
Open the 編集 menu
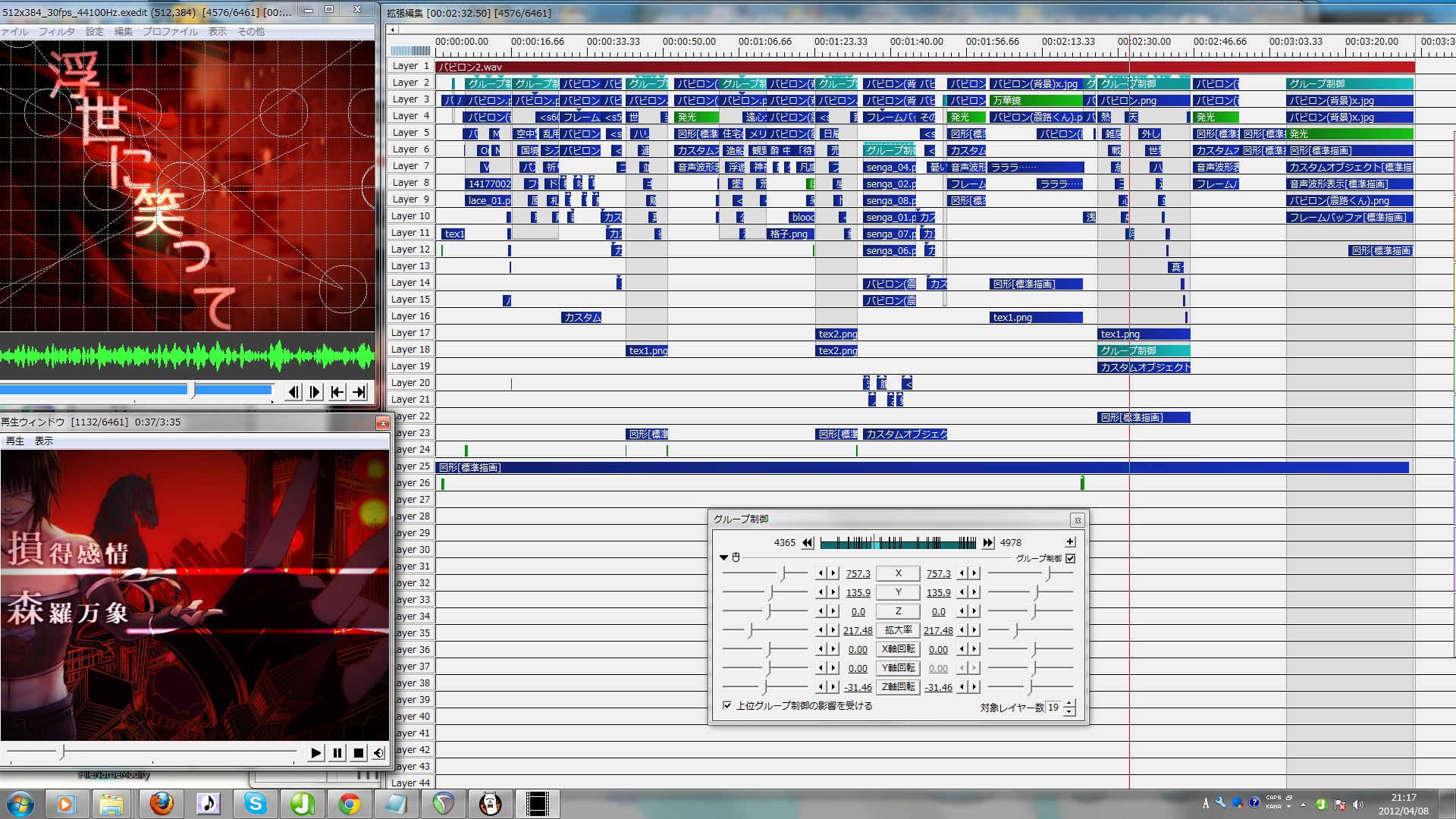(x=124, y=32)
